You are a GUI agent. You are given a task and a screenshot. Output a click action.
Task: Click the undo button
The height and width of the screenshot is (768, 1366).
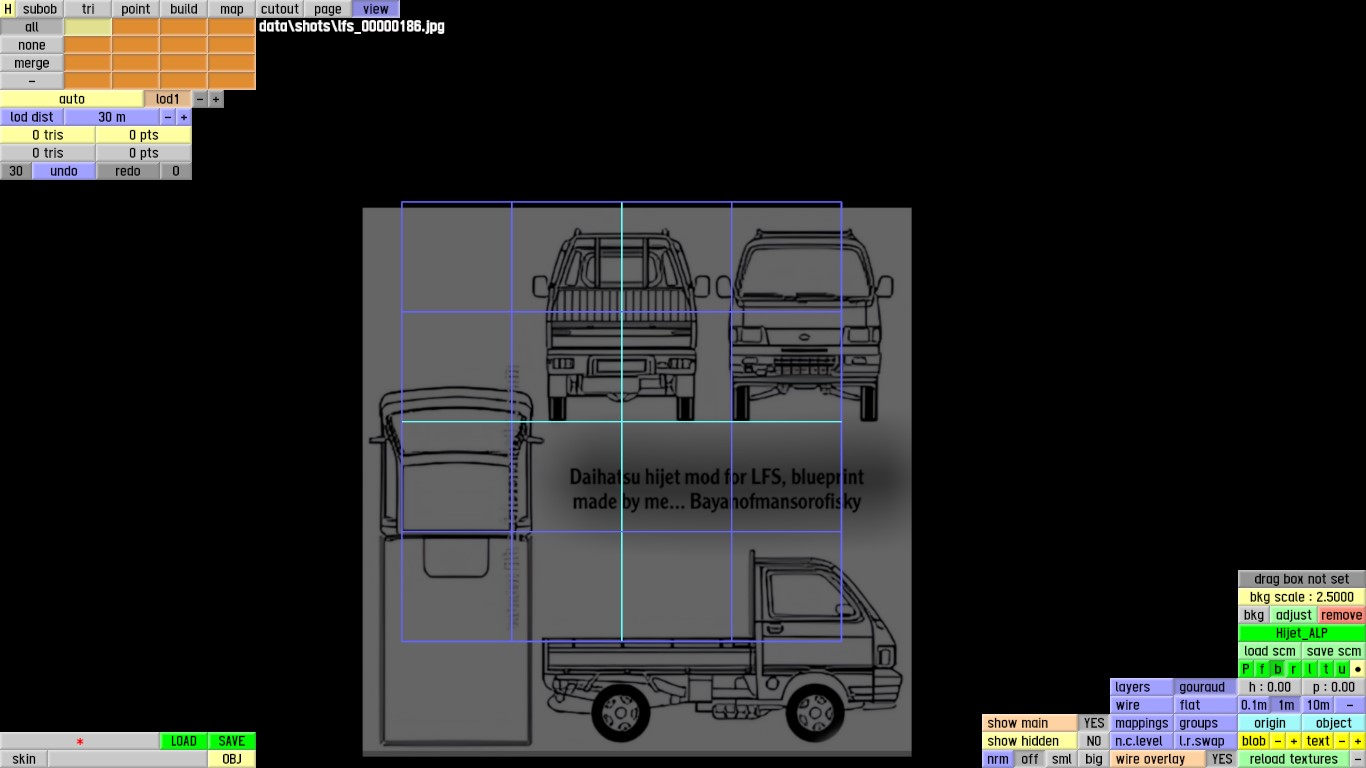point(64,171)
